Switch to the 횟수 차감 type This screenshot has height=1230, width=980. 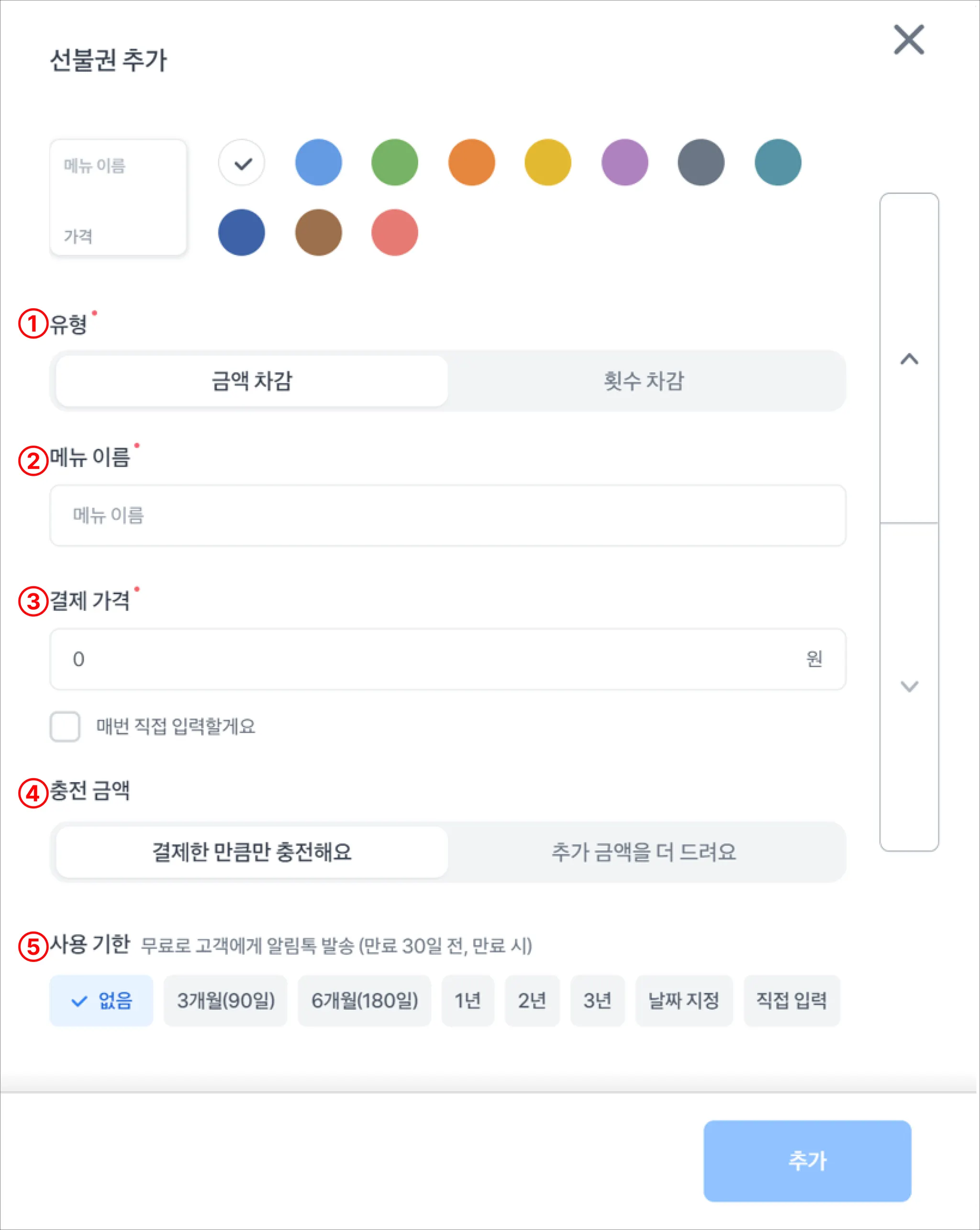click(x=644, y=381)
